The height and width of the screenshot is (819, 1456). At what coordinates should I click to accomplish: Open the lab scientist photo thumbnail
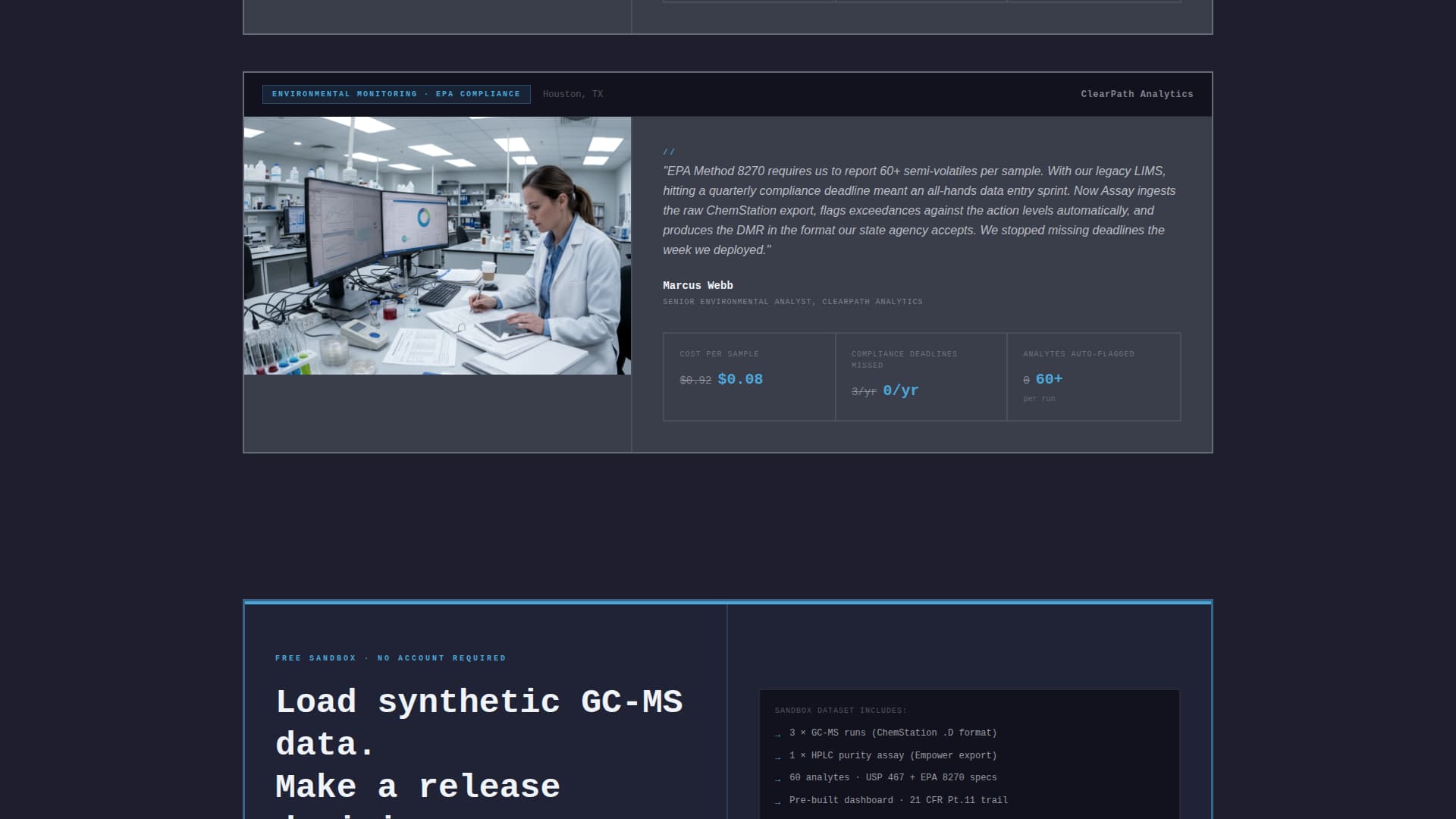point(437,246)
